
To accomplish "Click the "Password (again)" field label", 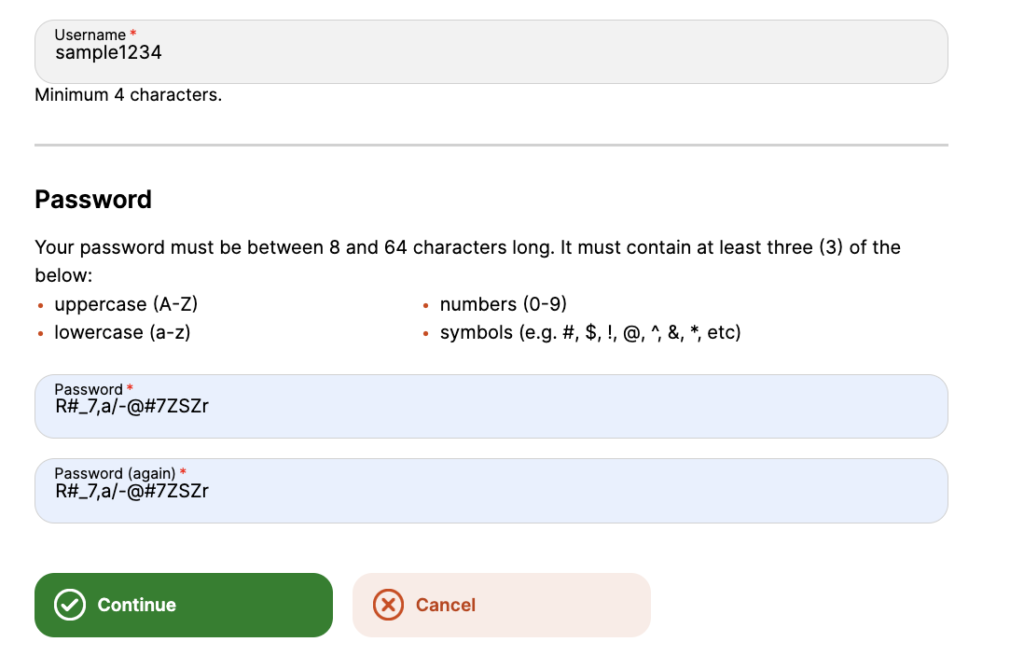I will click(x=115, y=473).
